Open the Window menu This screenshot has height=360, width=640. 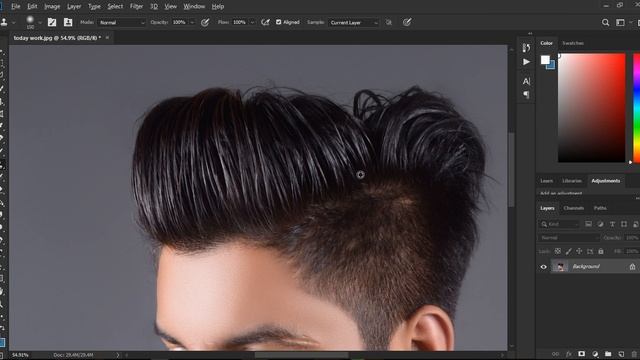[x=194, y=7]
